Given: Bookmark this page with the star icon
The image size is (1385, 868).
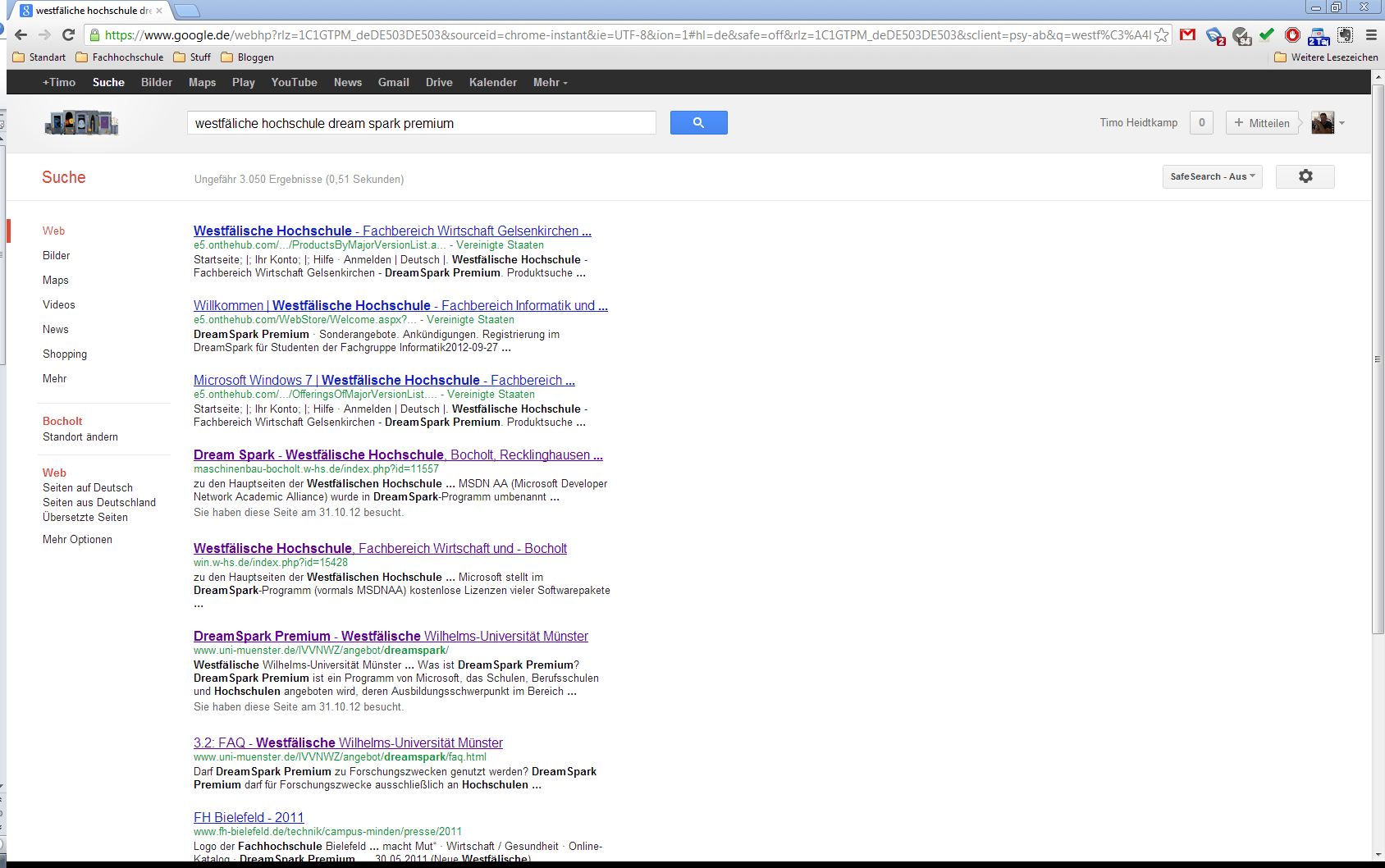Looking at the screenshot, I should tap(1162, 34).
